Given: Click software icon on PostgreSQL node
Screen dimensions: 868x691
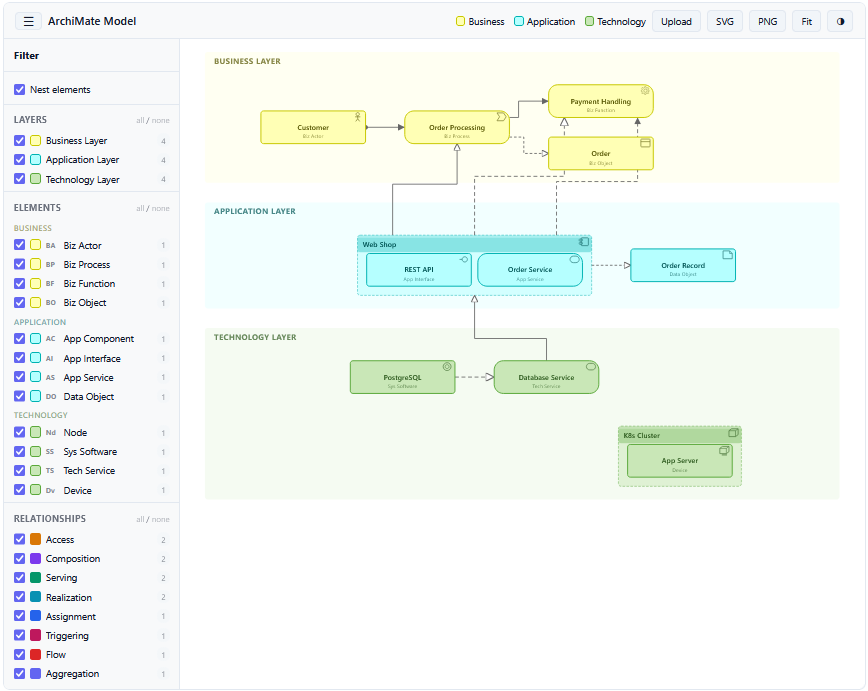Looking at the screenshot, I should click(x=447, y=367).
